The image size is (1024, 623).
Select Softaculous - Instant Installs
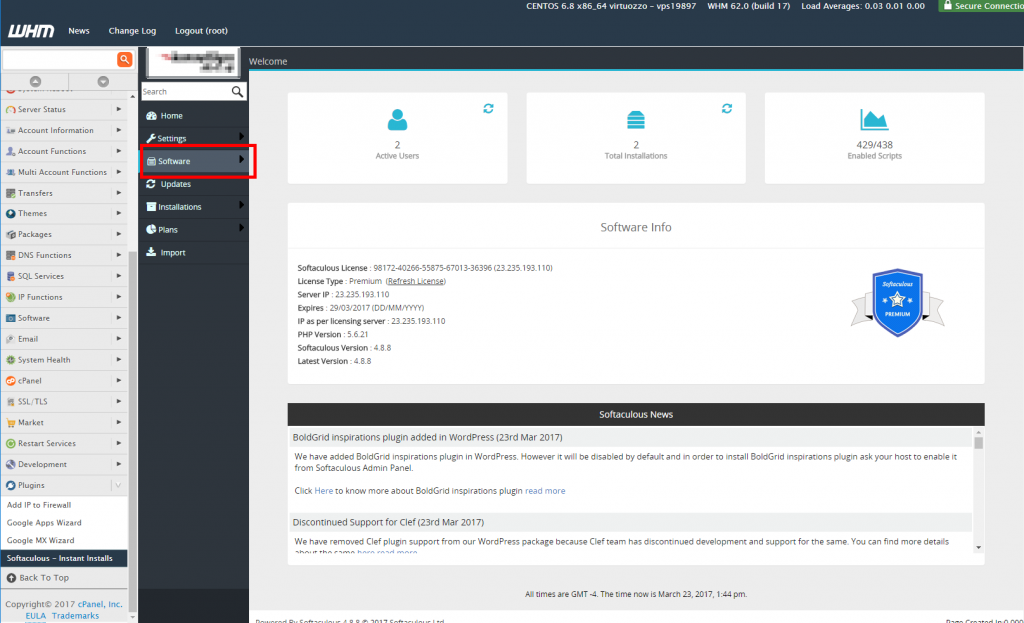coord(64,558)
